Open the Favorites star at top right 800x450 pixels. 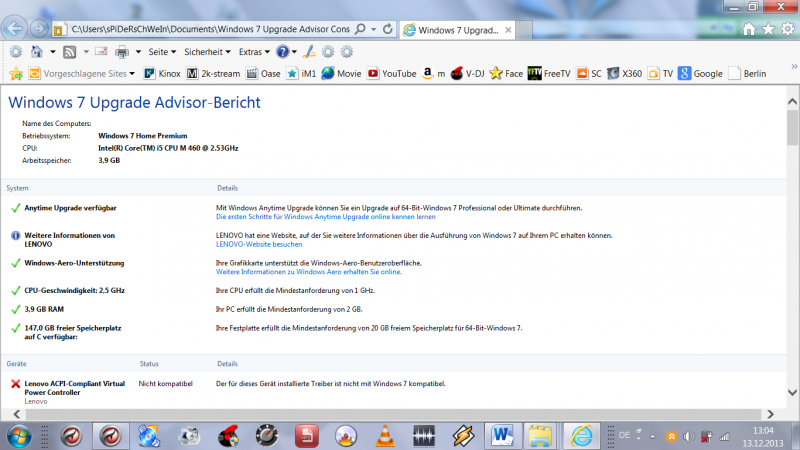768,29
